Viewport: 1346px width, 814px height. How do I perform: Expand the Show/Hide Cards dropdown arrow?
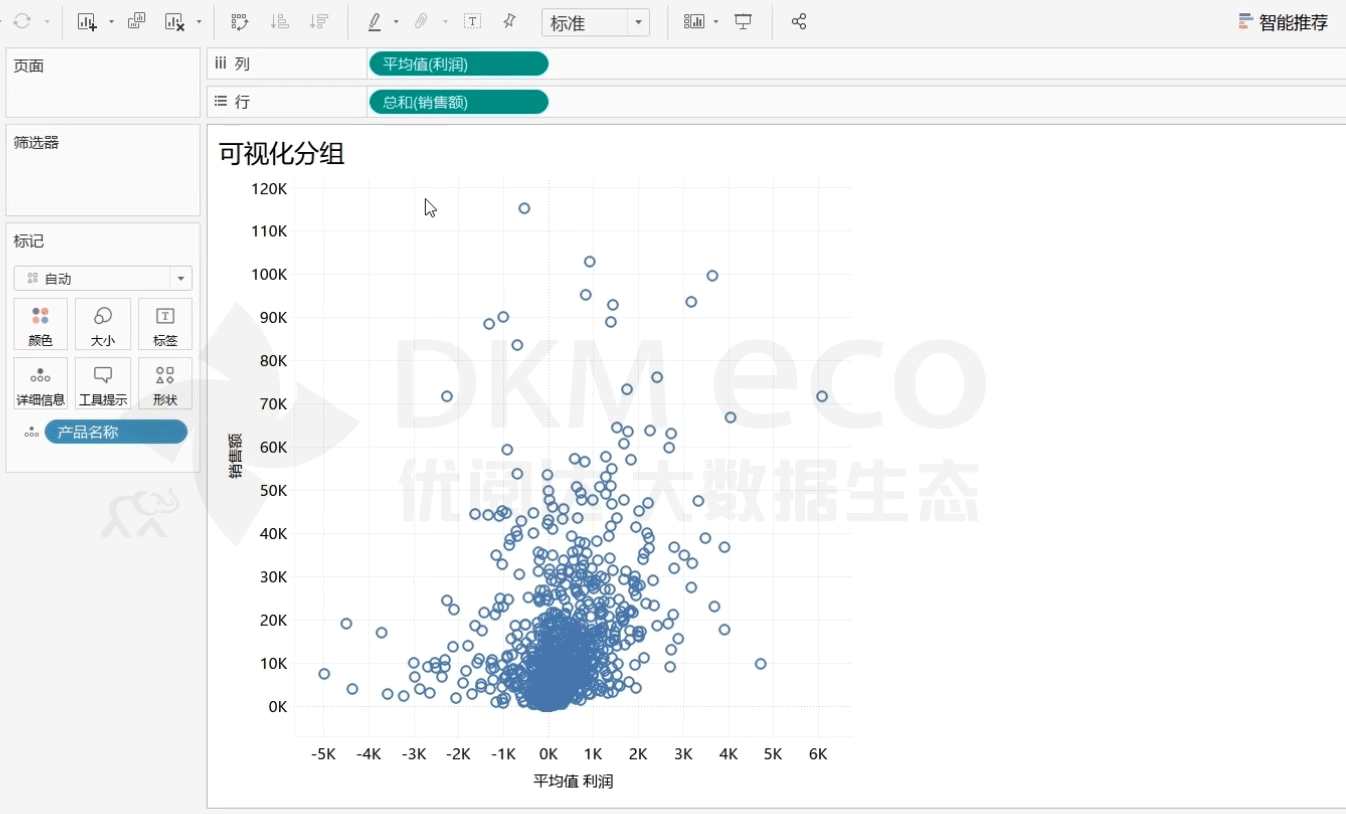point(716,22)
